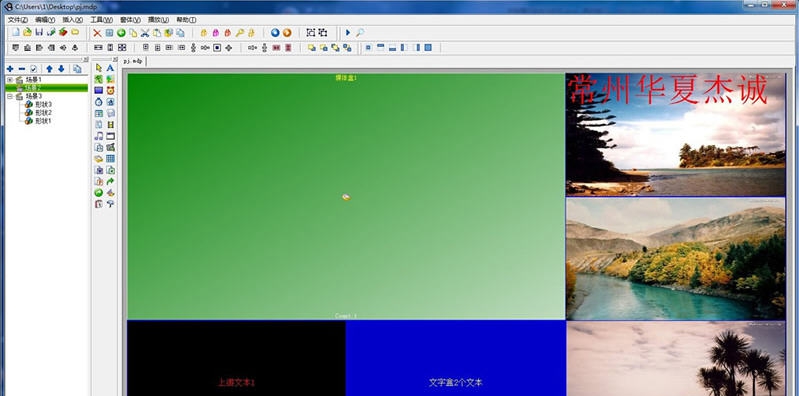Click the yellow key icon
Screen dimensions: 799x396
click(x=239, y=33)
